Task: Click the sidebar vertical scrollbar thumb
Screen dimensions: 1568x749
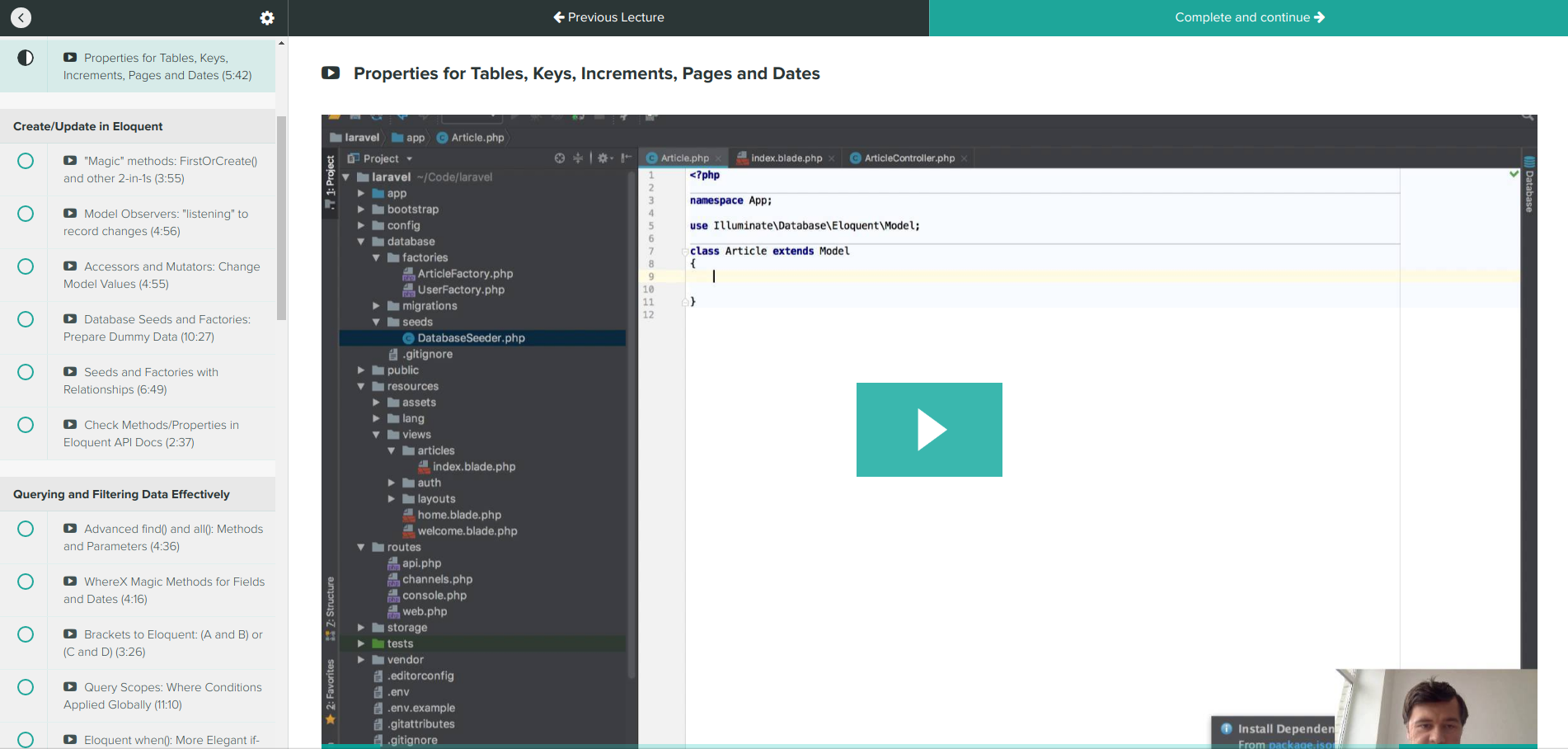Action: 281,218
